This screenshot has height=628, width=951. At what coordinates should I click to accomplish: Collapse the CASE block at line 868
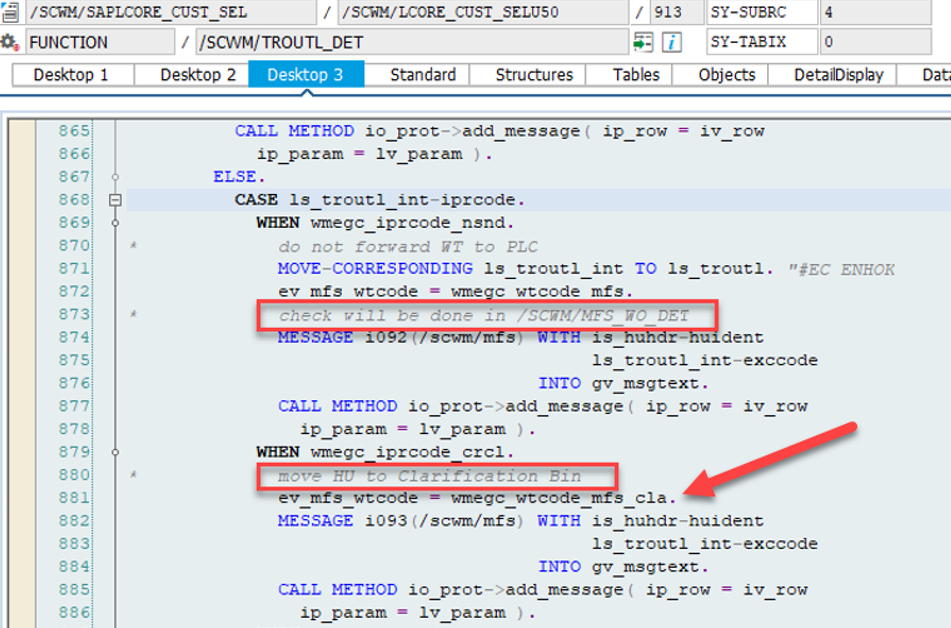coord(115,200)
